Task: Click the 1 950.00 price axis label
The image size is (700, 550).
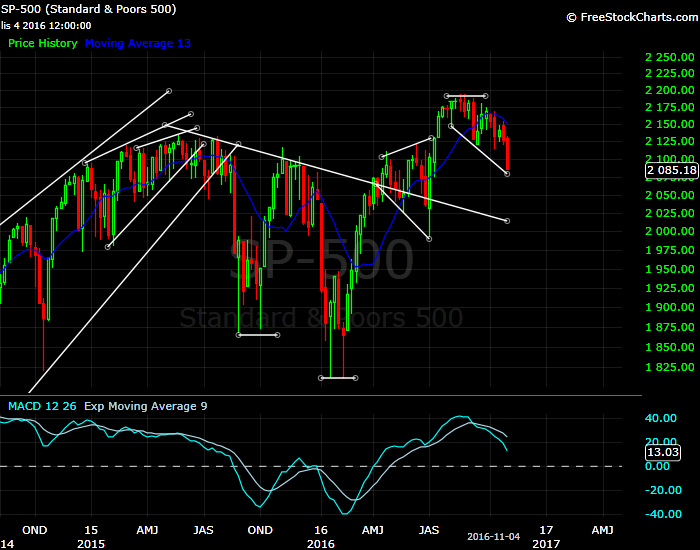Action: [670, 269]
